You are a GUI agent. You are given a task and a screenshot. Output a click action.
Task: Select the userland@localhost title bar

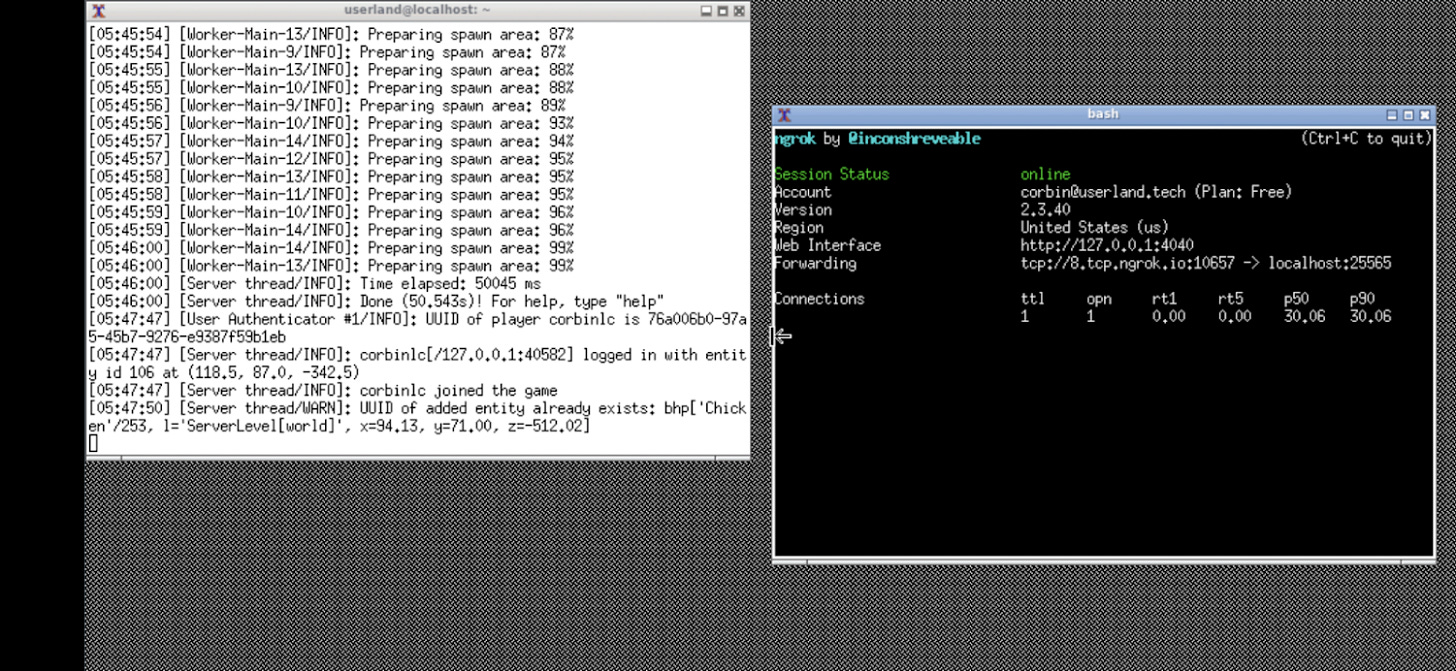pos(420,11)
